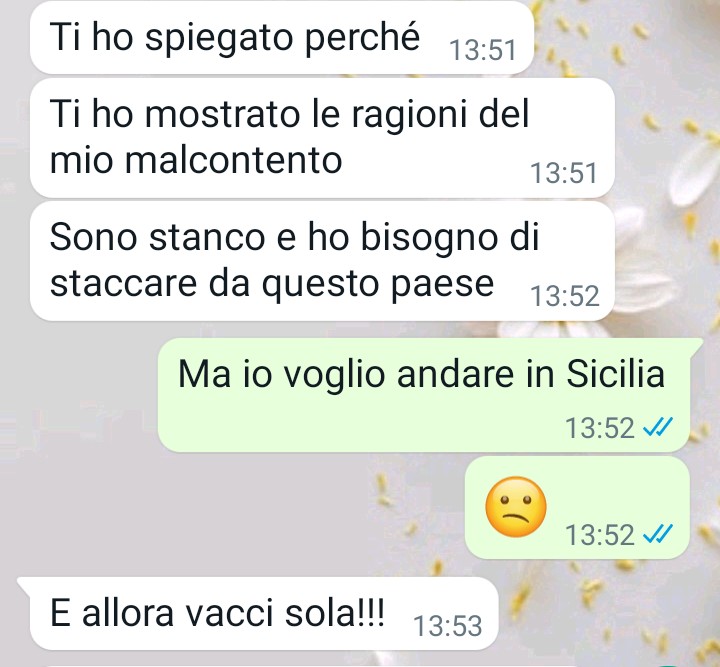Tap read receipt ticks on Sicilia message
The image size is (720, 667).
point(658,426)
